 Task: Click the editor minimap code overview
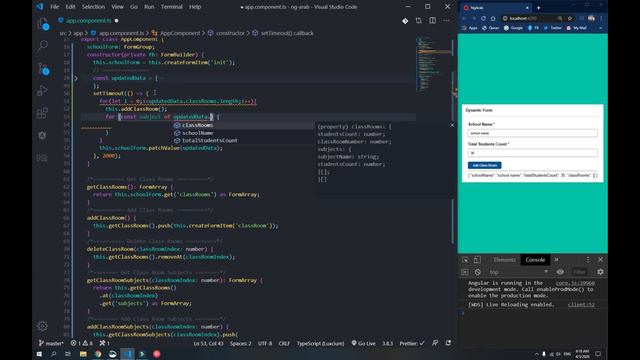coord(433,64)
